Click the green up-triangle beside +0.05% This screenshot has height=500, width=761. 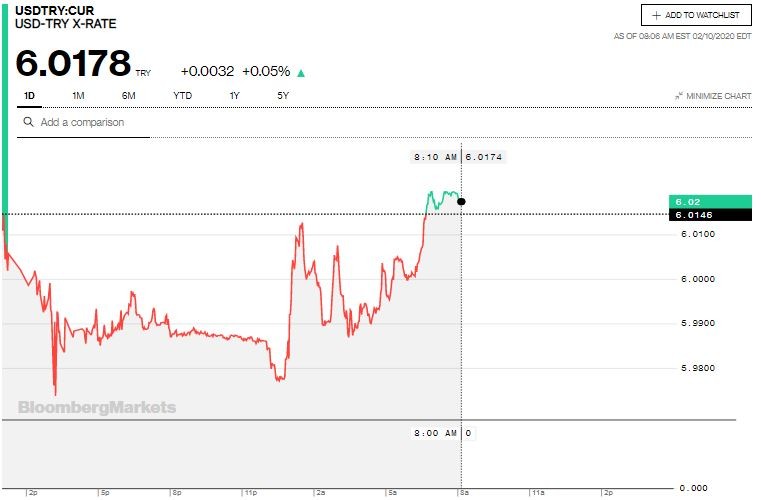pyautogui.click(x=301, y=72)
